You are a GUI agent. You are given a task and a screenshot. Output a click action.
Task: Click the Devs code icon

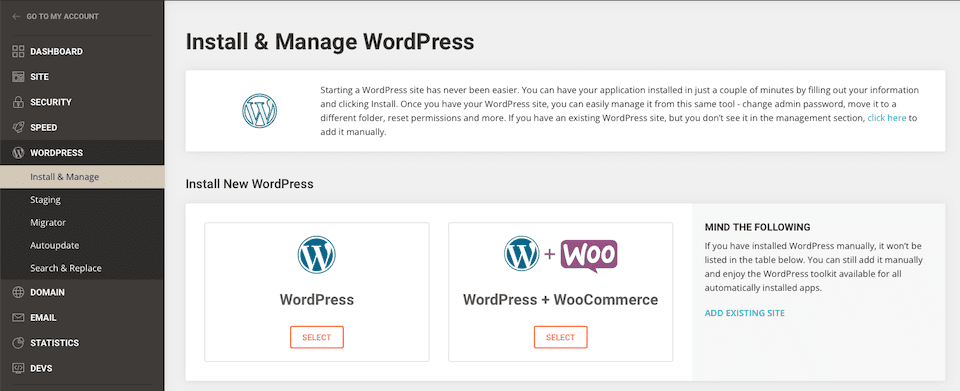pyautogui.click(x=18, y=368)
